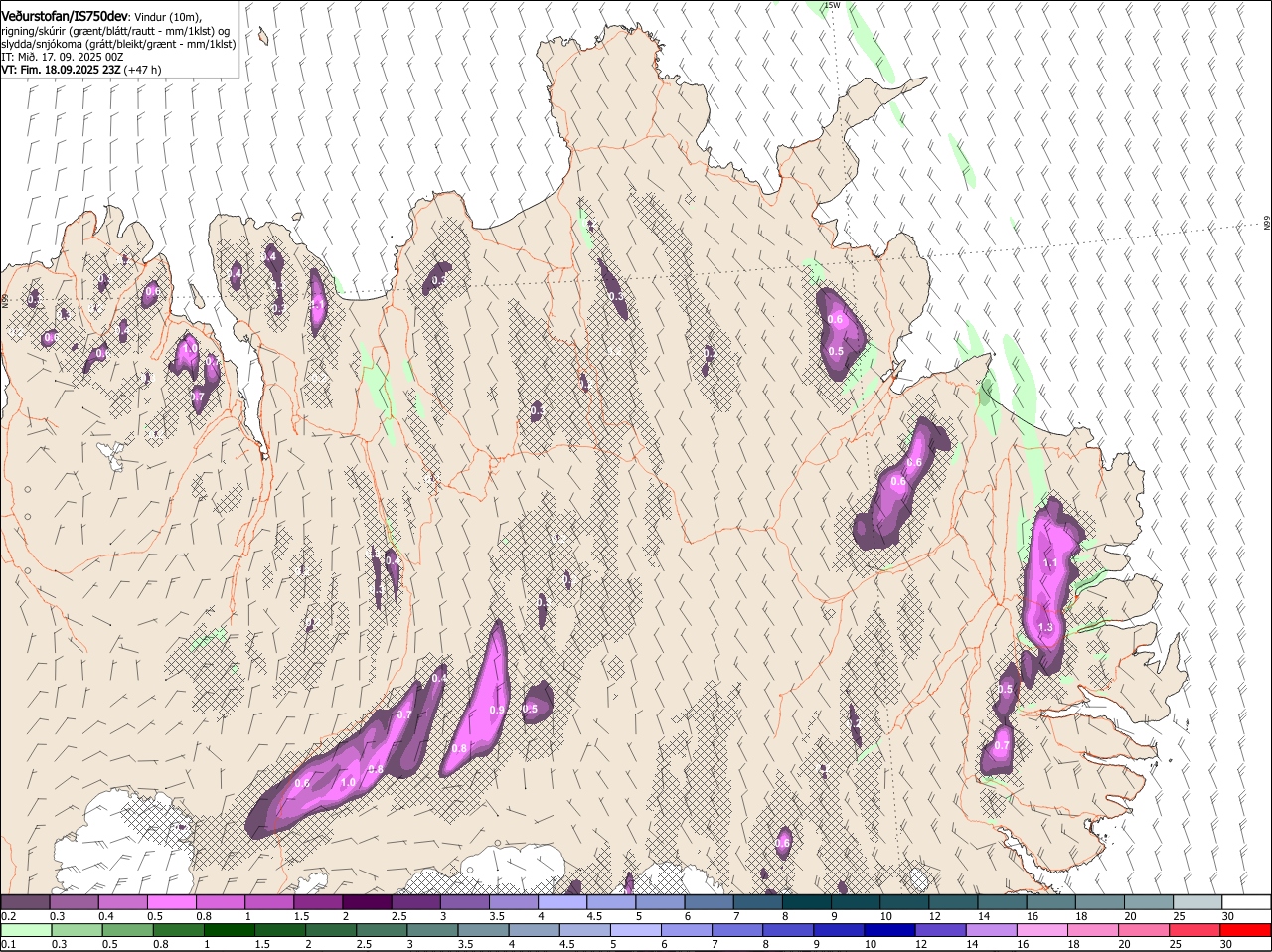Click the palest green 0.1–0.3 rain scale swatch
Image resolution: width=1272 pixels, height=952 pixels.
click(26, 930)
